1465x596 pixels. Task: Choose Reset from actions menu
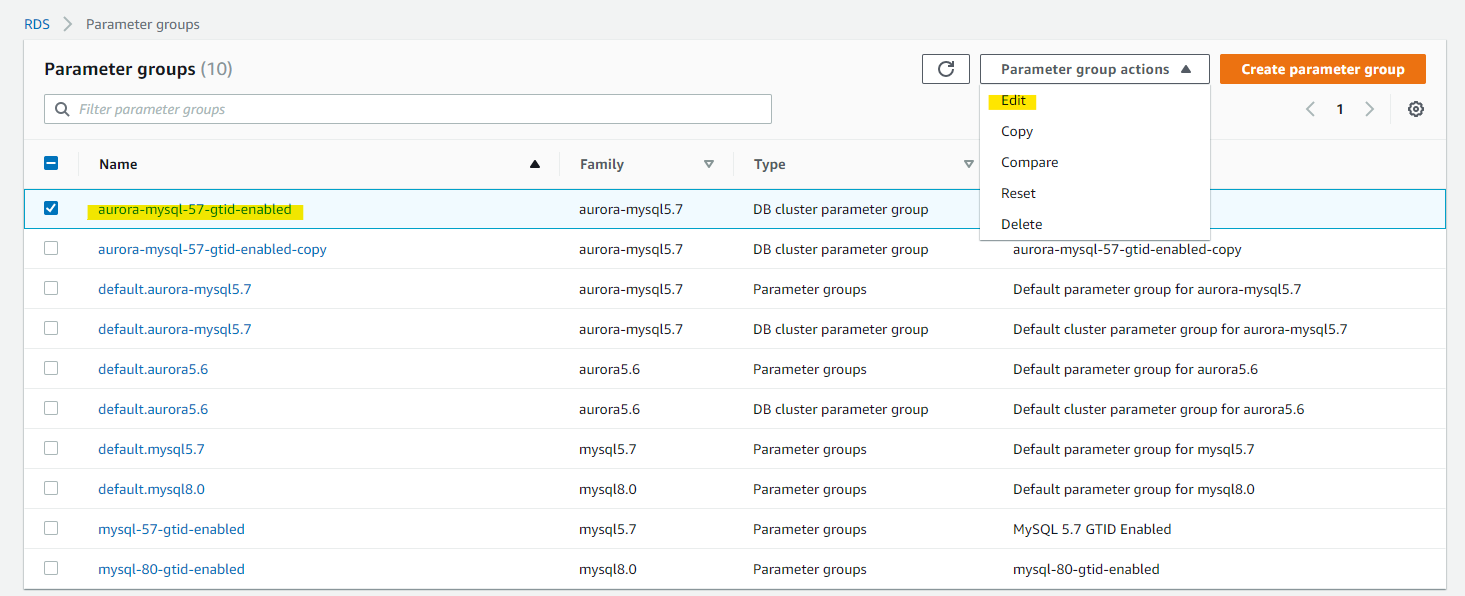[x=1095, y=194]
